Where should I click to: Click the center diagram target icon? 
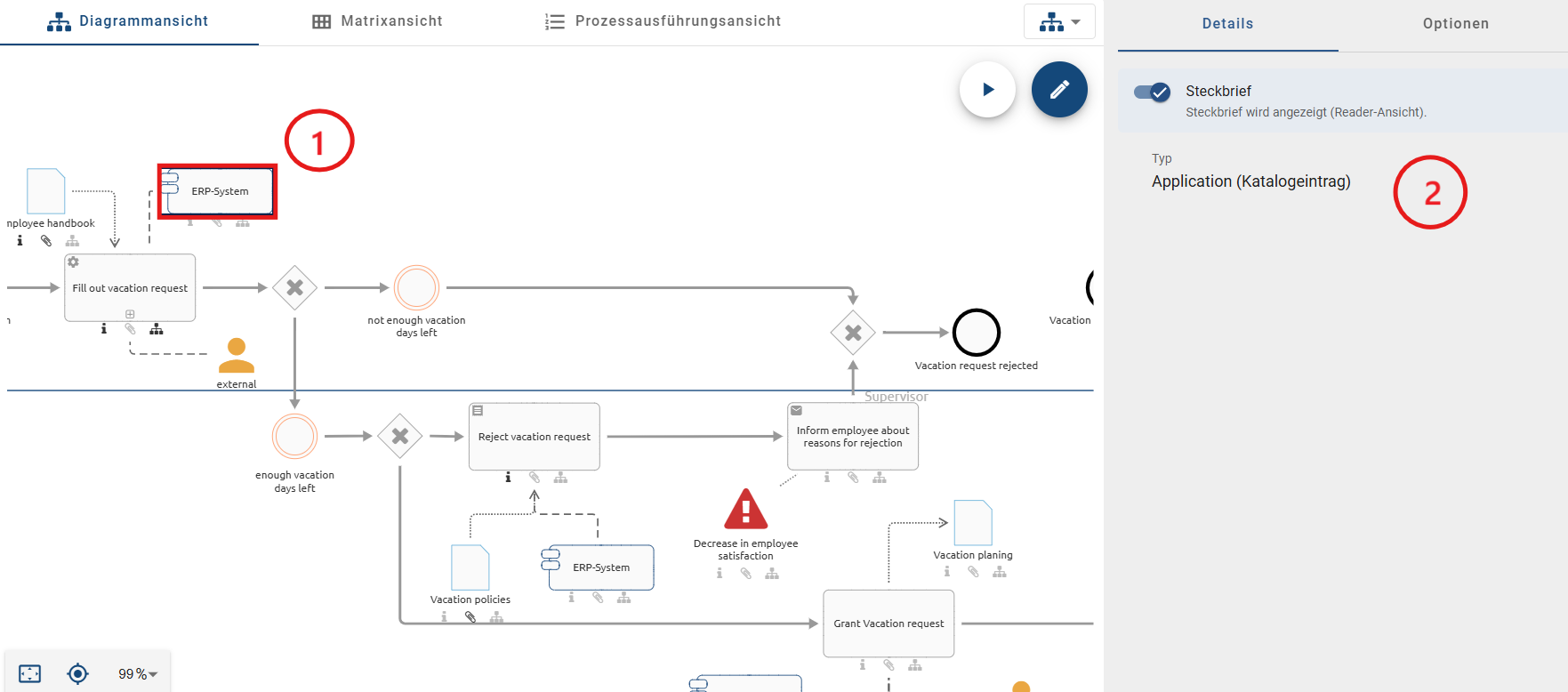point(78,673)
